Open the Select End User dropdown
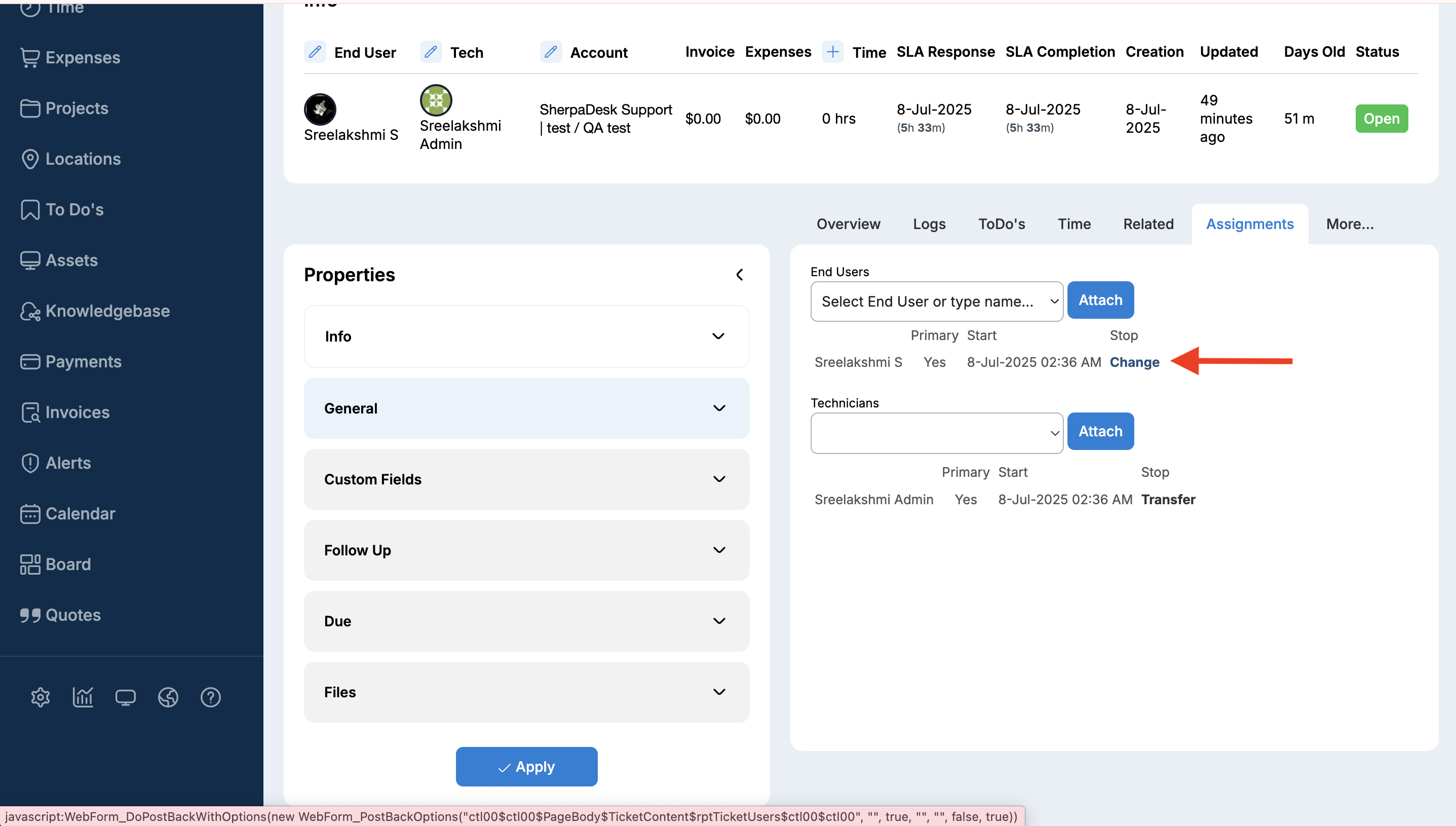This screenshot has height=826, width=1456. click(x=937, y=301)
